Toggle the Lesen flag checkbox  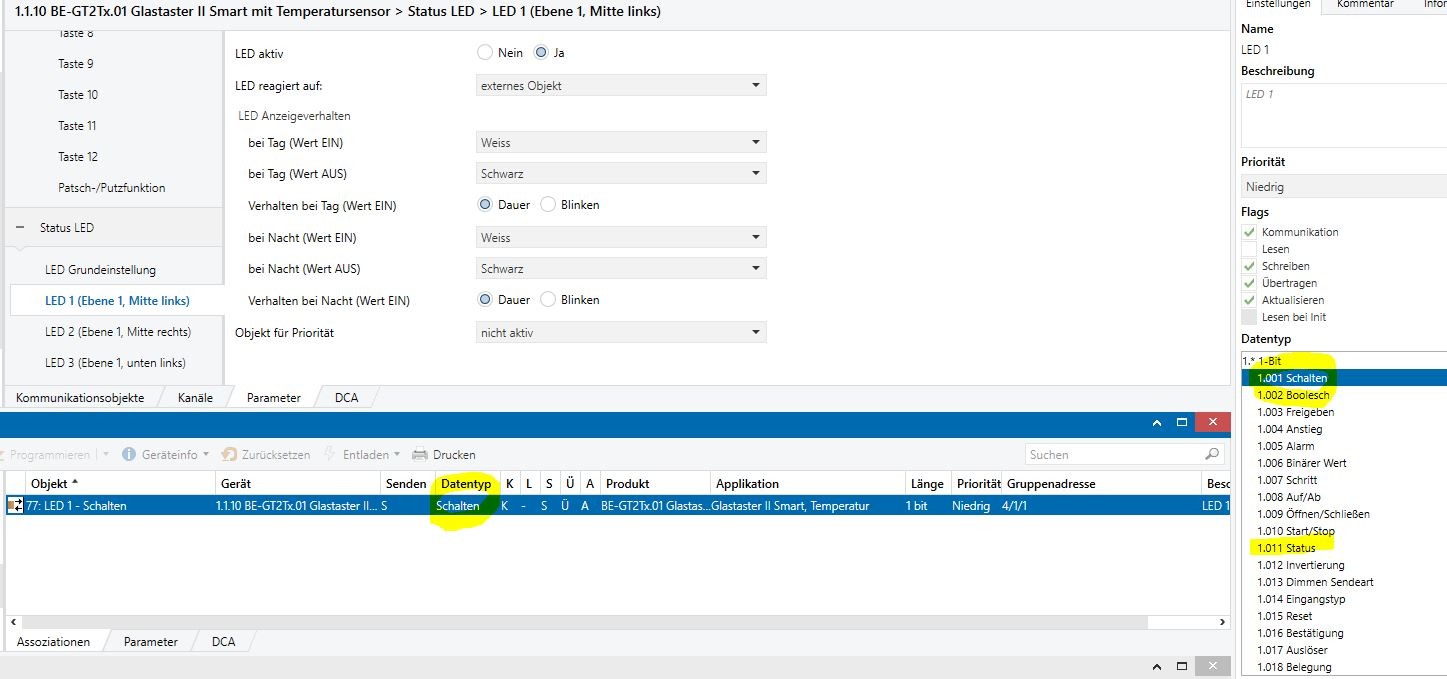click(1249, 249)
